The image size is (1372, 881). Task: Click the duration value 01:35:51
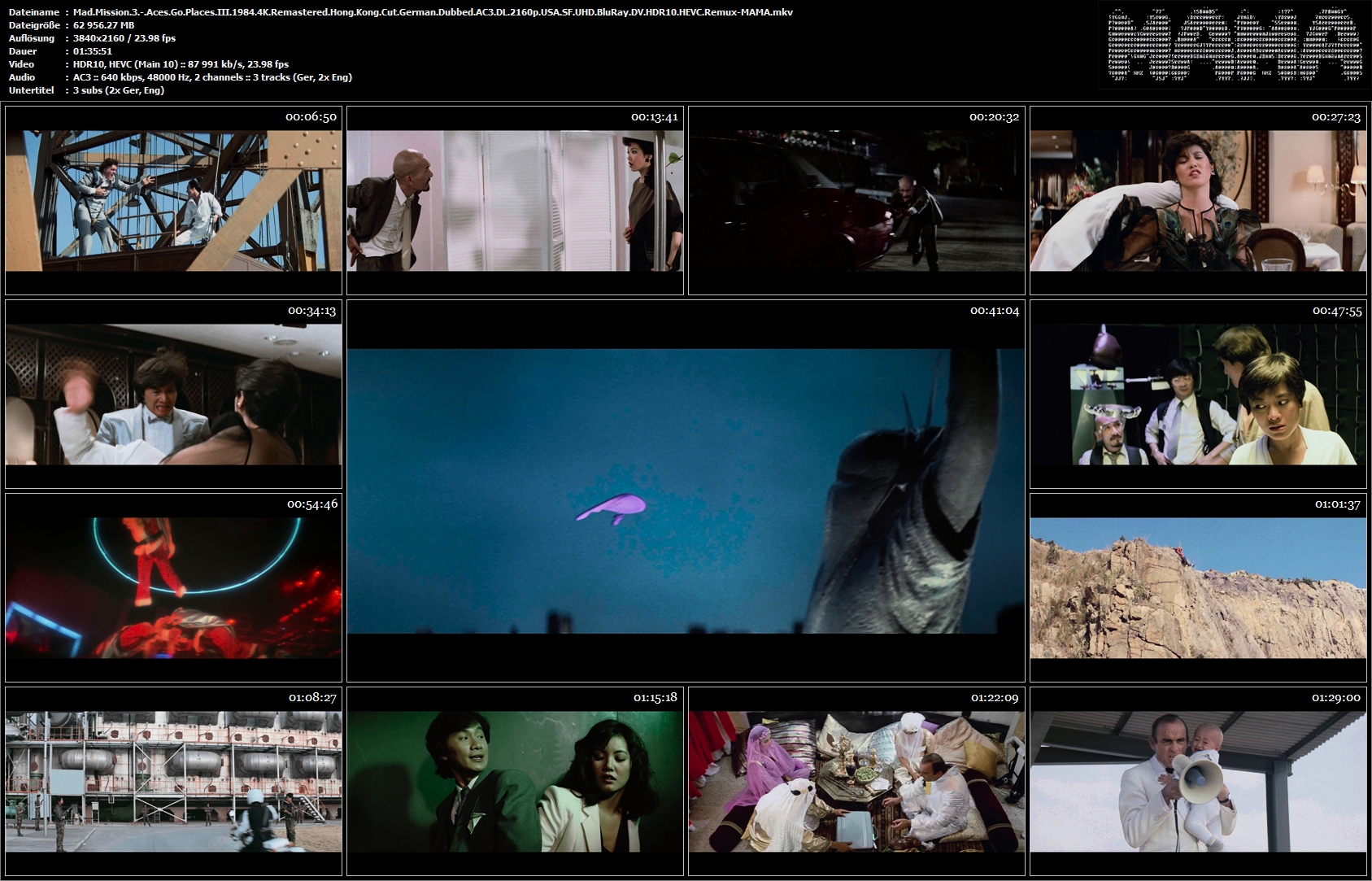point(93,51)
